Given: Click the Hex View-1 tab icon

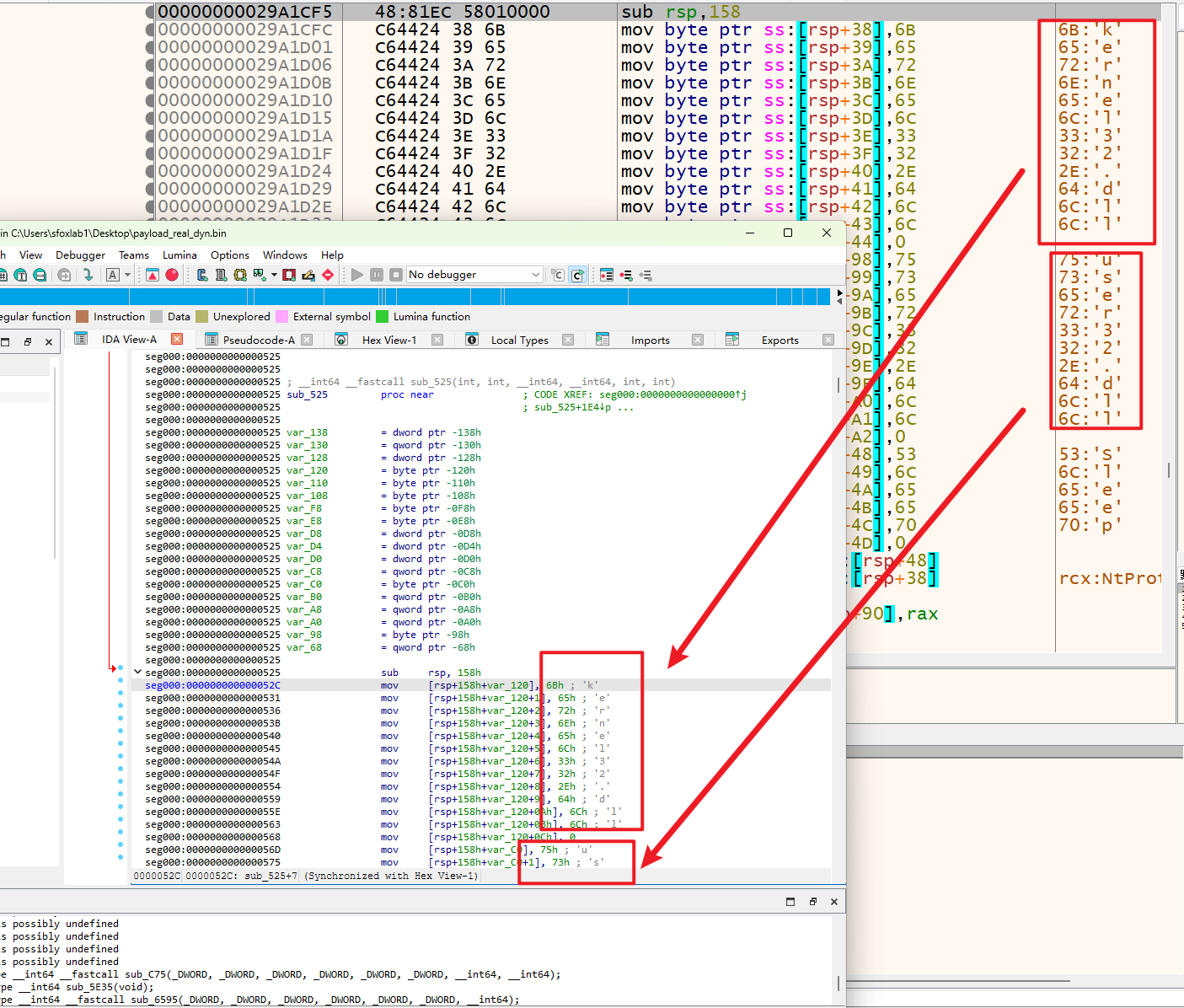Looking at the screenshot, I should tap(341, 340).
